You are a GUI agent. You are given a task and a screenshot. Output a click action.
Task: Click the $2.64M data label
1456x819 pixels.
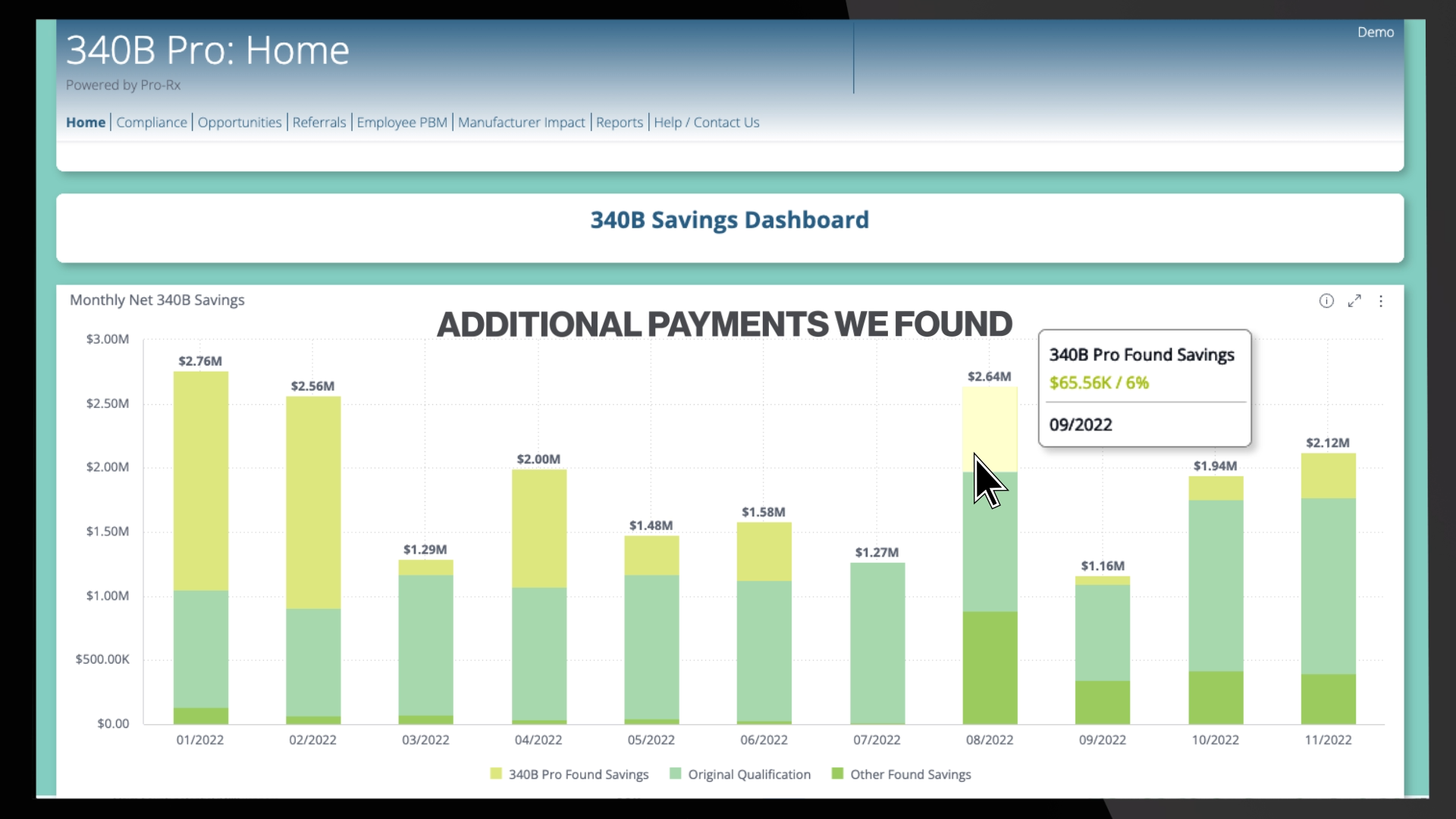[989, 377]
